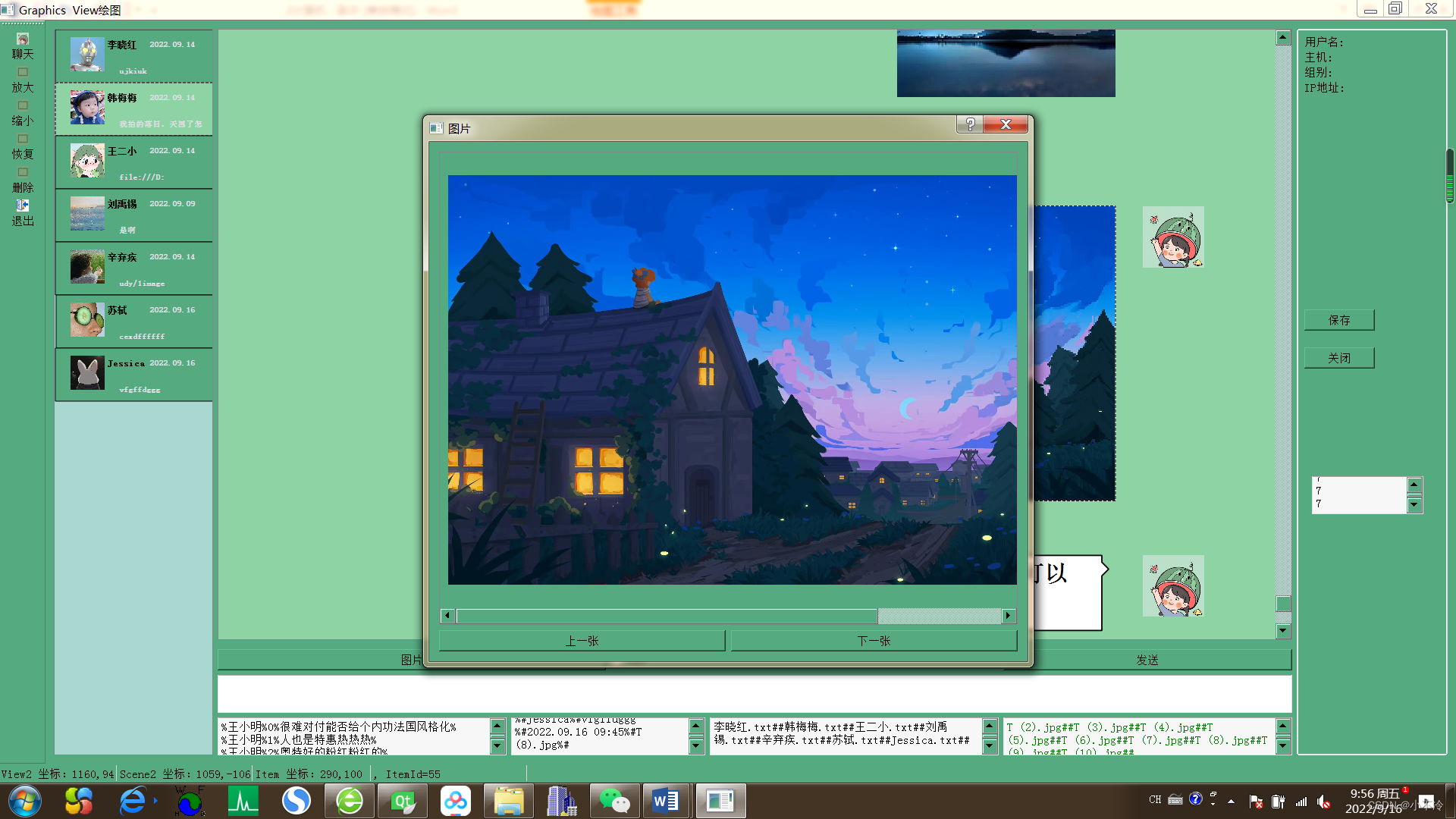Click the help button in the 图片 dialog title bar
The image size is (1456, 819).
point(970,124)
